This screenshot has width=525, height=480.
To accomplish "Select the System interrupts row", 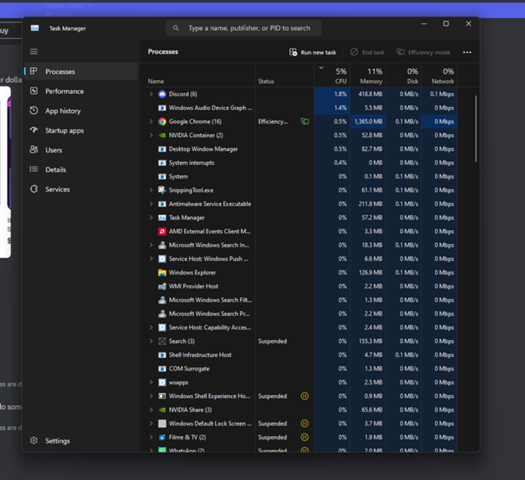I will click(x=300, y=163).
